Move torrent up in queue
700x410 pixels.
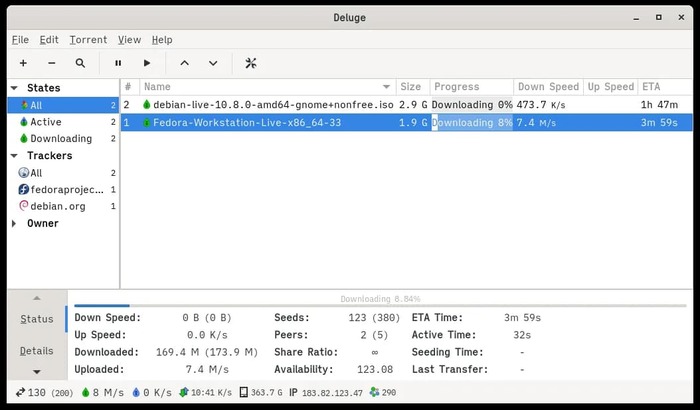[184, 63]
